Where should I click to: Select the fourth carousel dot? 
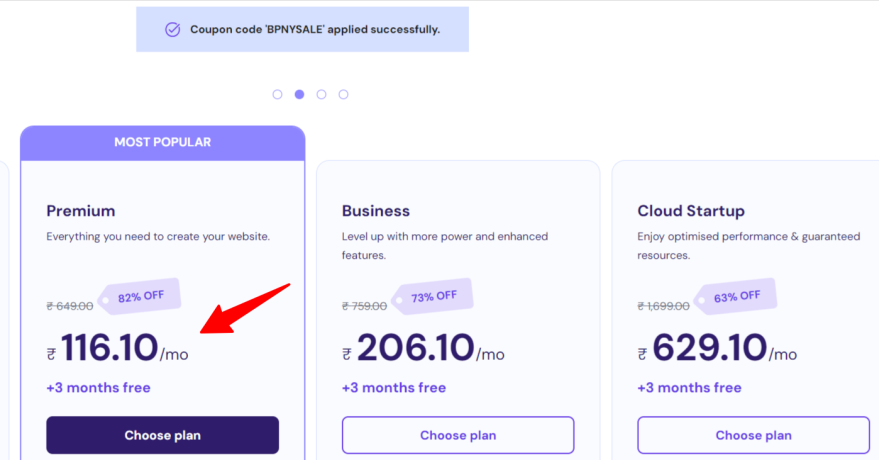(343, 94)
